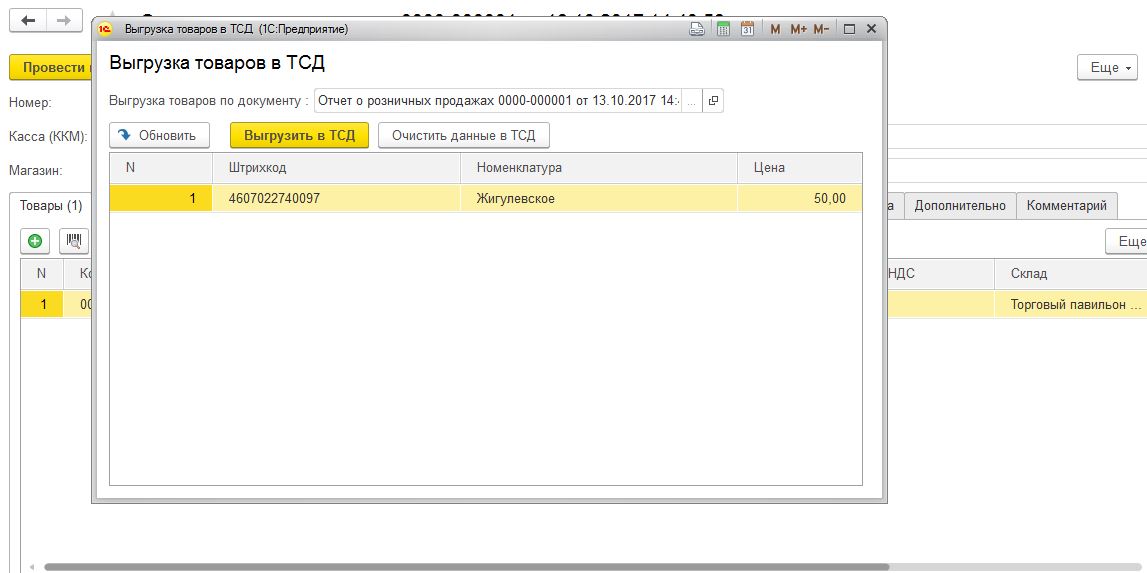The width and height of the screenshot is (1147, 573).
Task: Click the M- memory subtract button
Action: [822, 30]
